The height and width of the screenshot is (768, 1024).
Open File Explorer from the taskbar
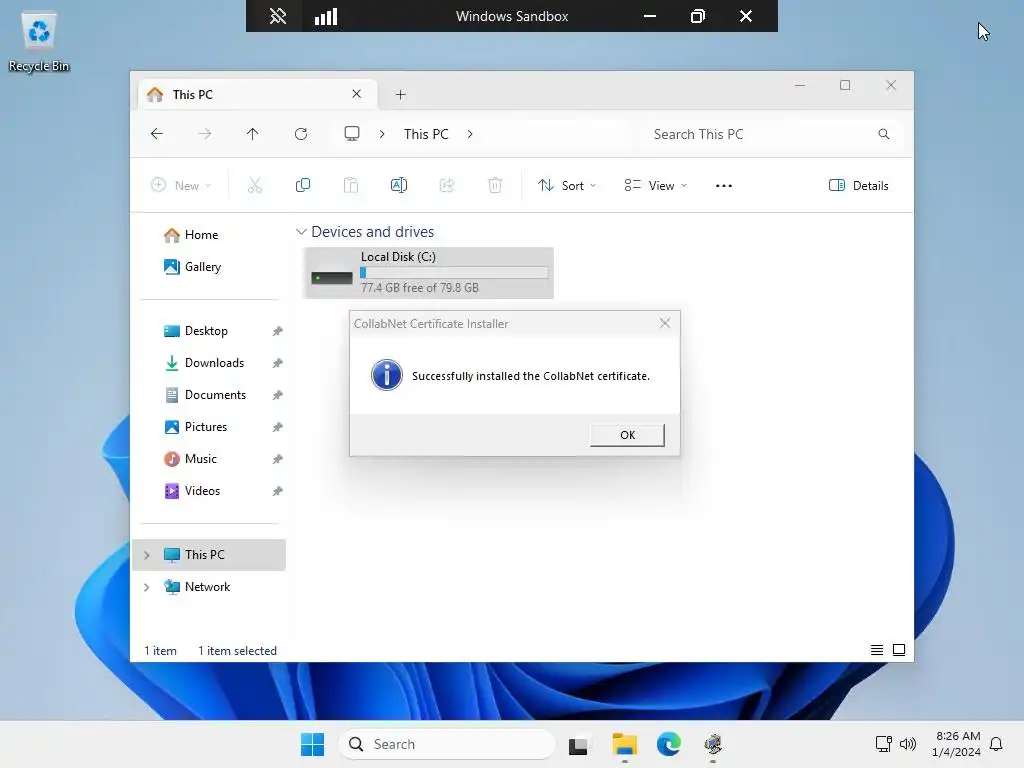(624, 744)
